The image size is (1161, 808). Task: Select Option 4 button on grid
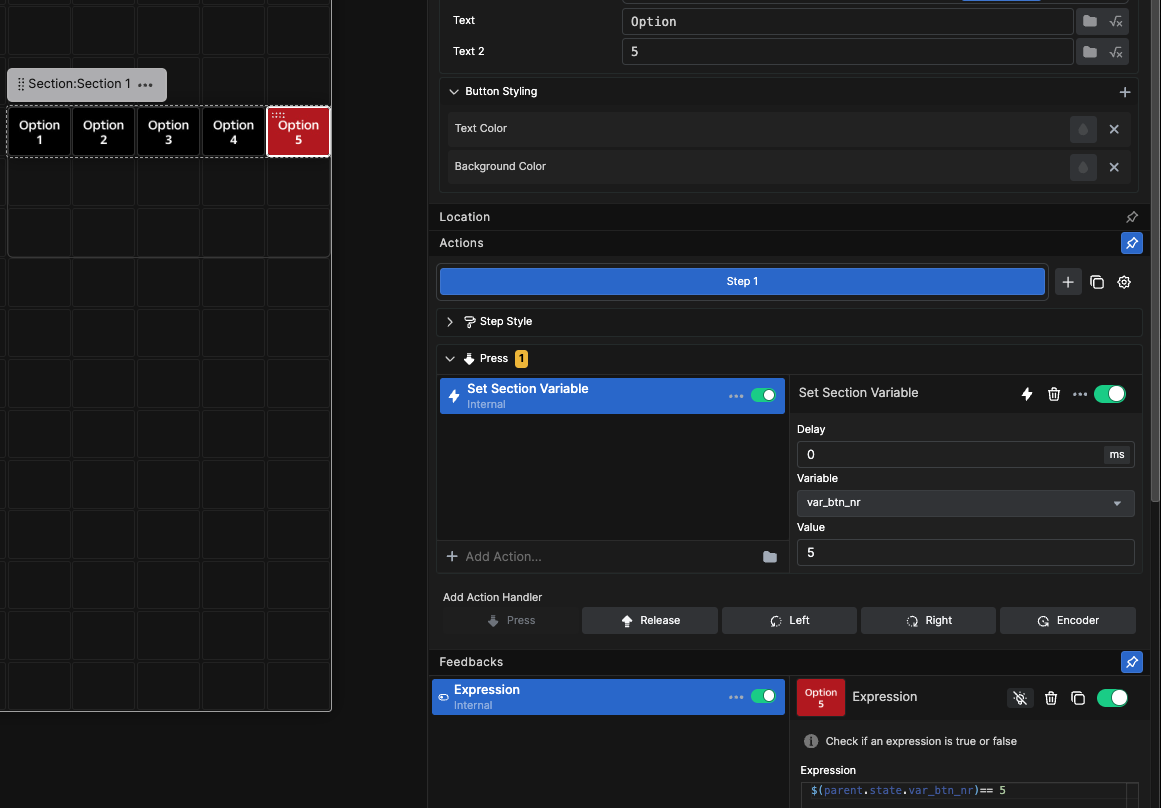(234, 132)
